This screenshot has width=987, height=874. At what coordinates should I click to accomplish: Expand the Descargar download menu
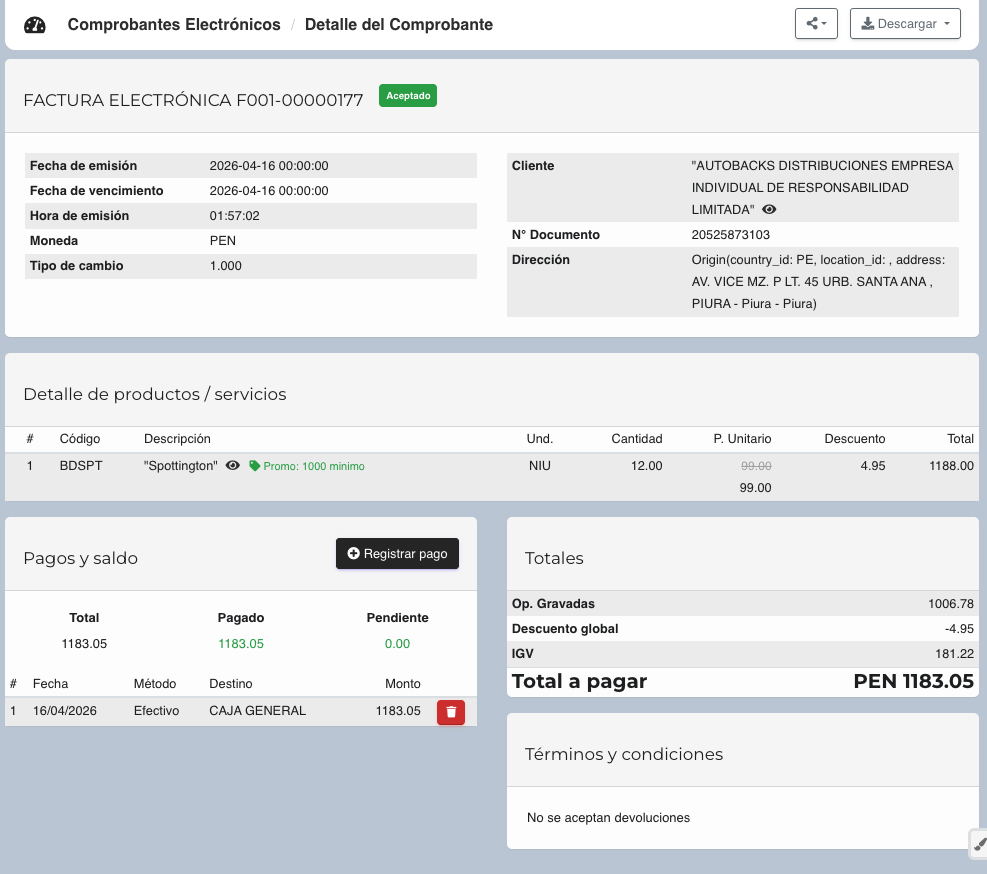click(x=905, y=24)
